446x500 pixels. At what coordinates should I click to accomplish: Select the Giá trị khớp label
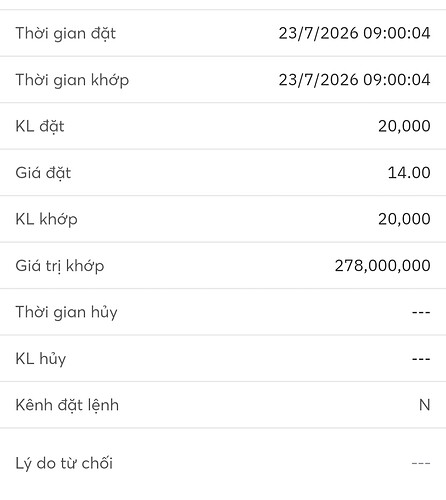(60, 266)
